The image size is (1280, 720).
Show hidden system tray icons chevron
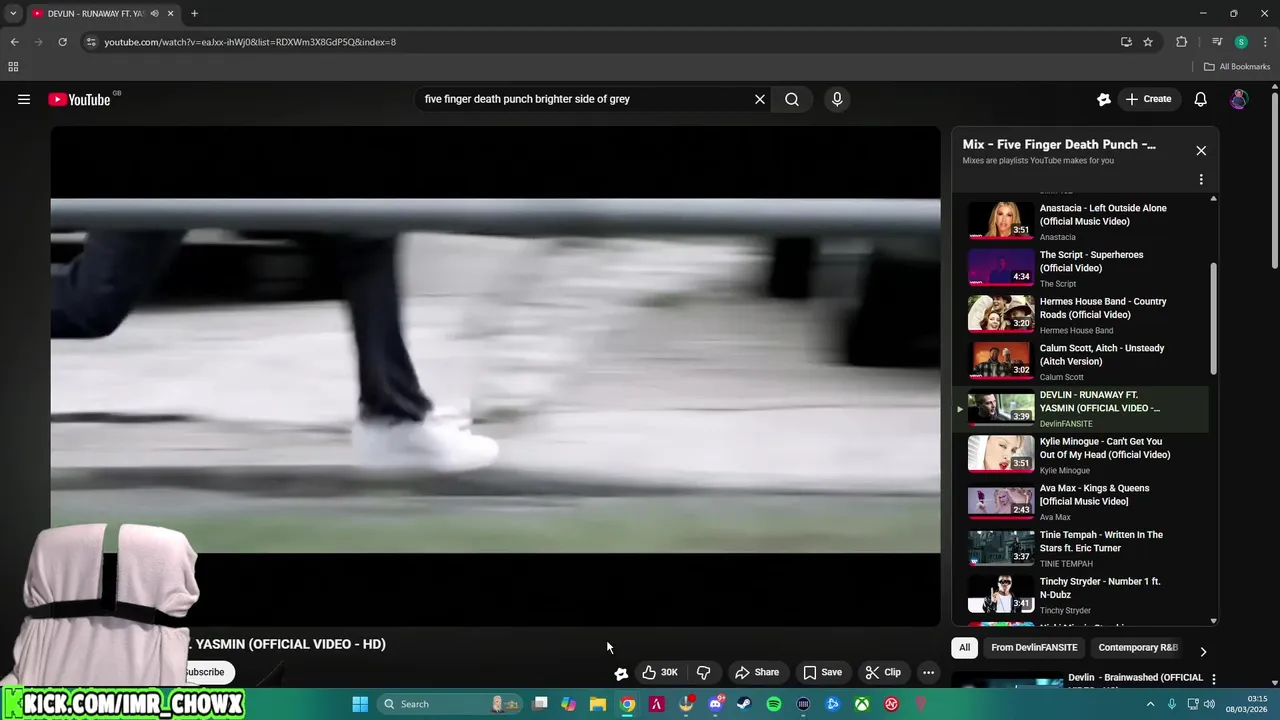point(1150,704)
